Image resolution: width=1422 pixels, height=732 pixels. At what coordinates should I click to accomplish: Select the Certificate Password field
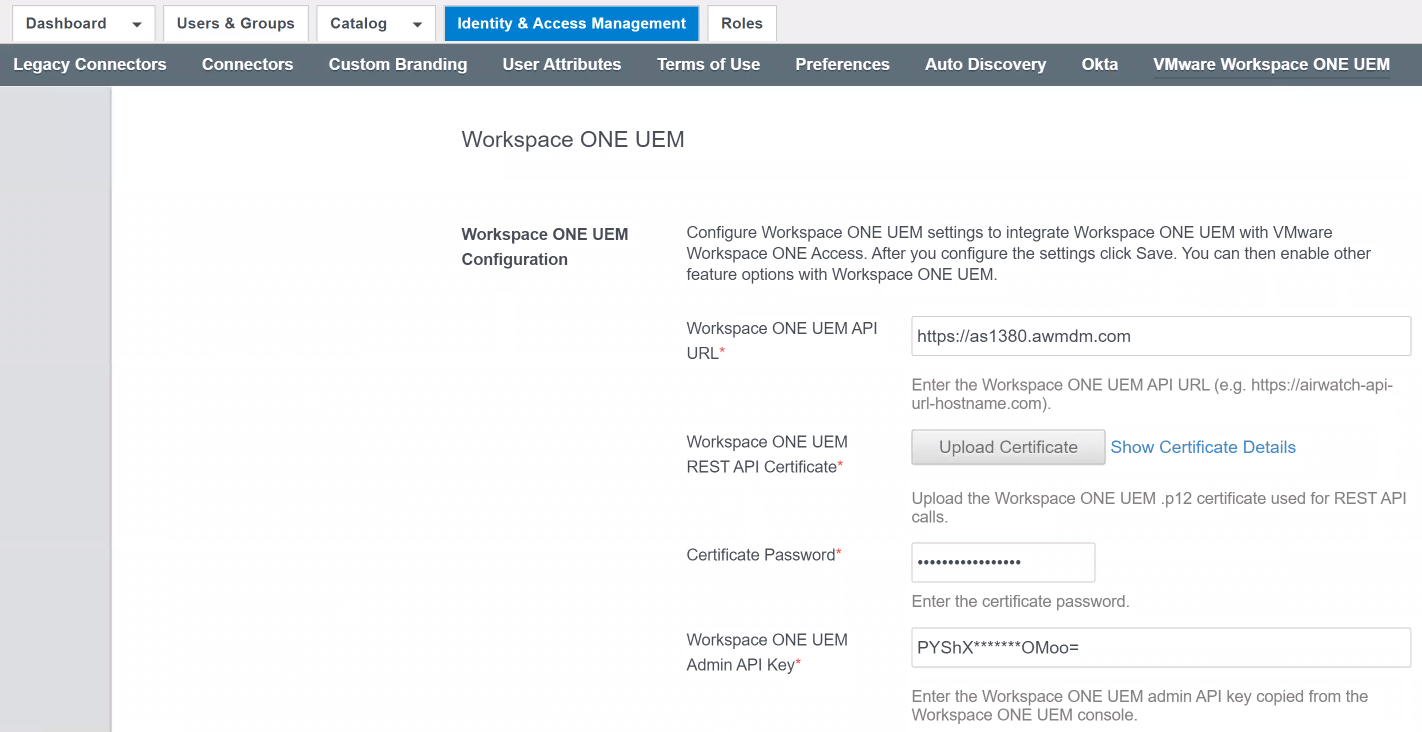click(1002, 562)
